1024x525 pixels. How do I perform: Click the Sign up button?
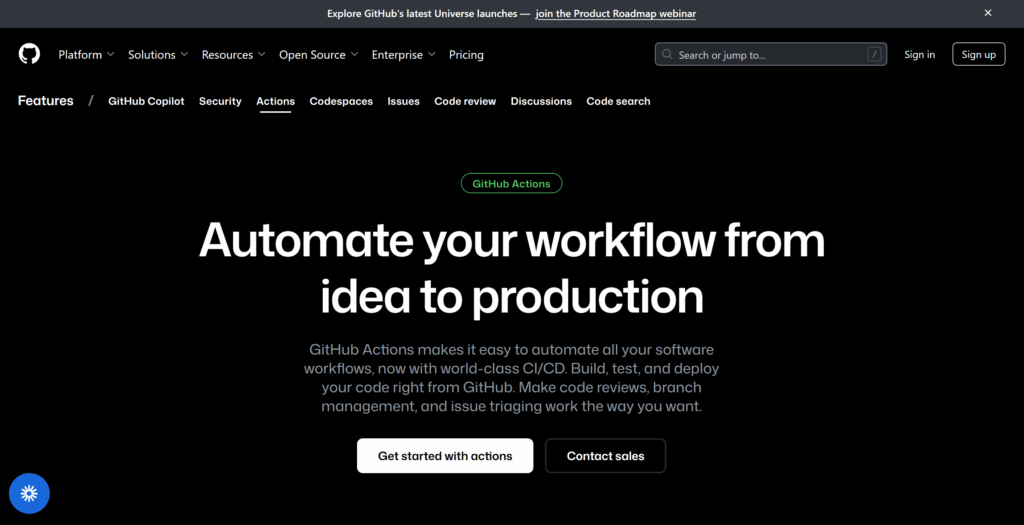(979, 54)
